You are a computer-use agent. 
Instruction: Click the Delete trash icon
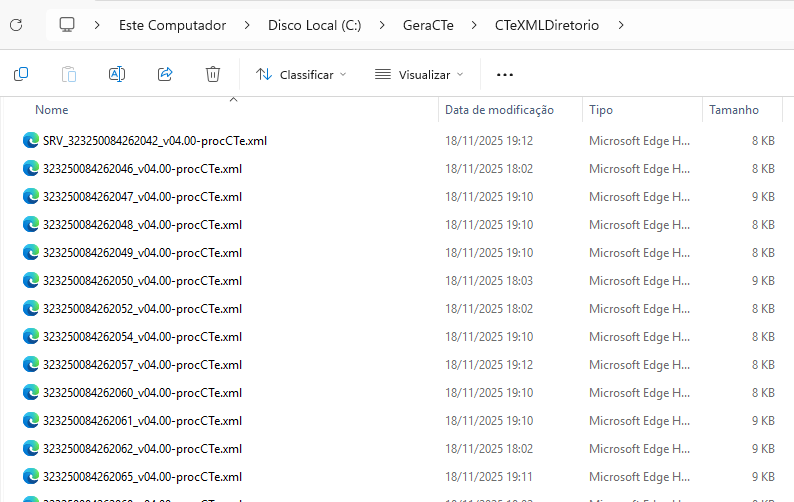(213, 74)
